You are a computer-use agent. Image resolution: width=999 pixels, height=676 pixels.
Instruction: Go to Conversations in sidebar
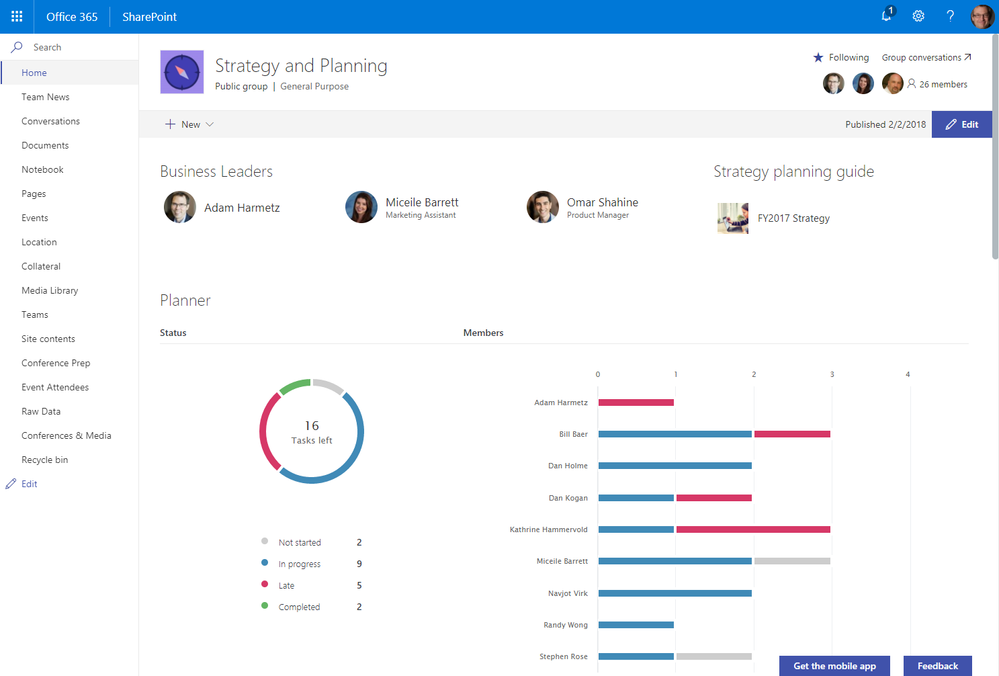coord(50,121)
